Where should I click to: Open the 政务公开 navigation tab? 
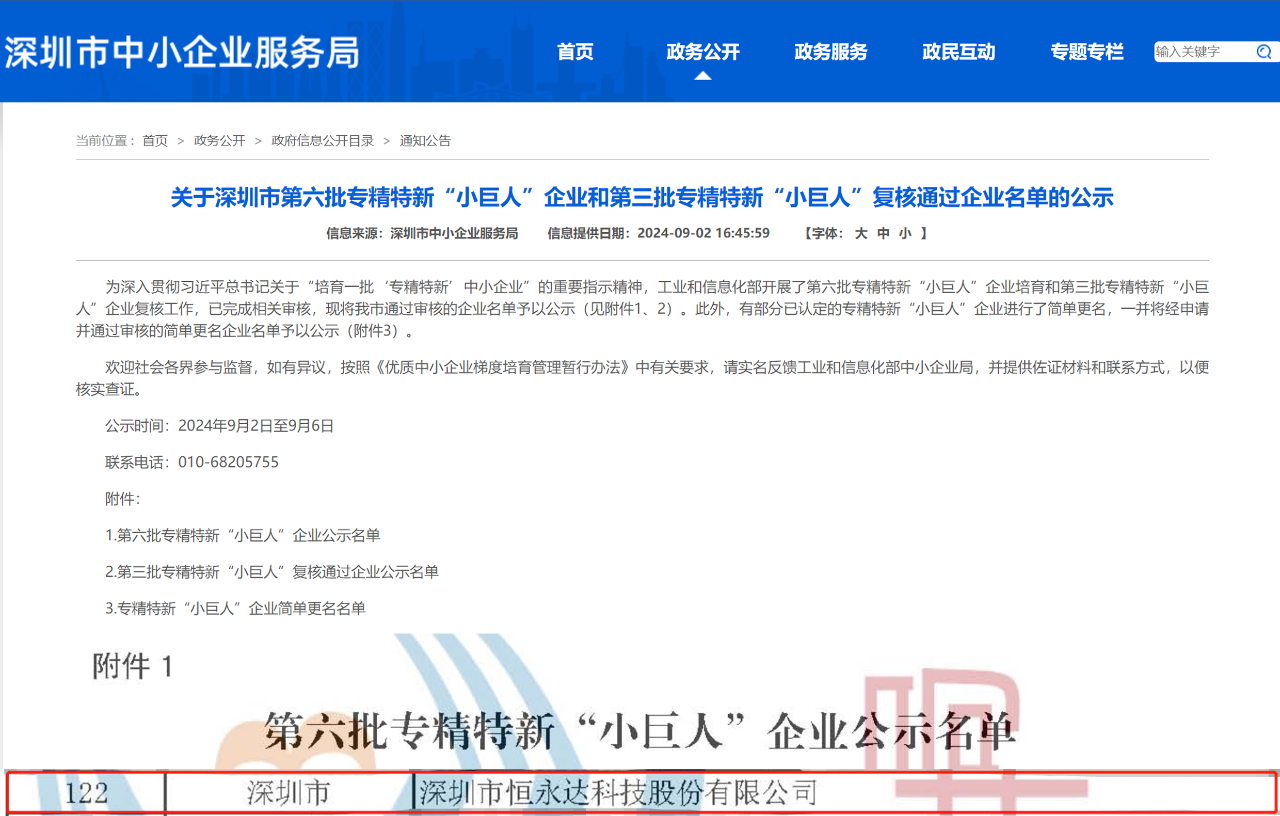[703, 52]
